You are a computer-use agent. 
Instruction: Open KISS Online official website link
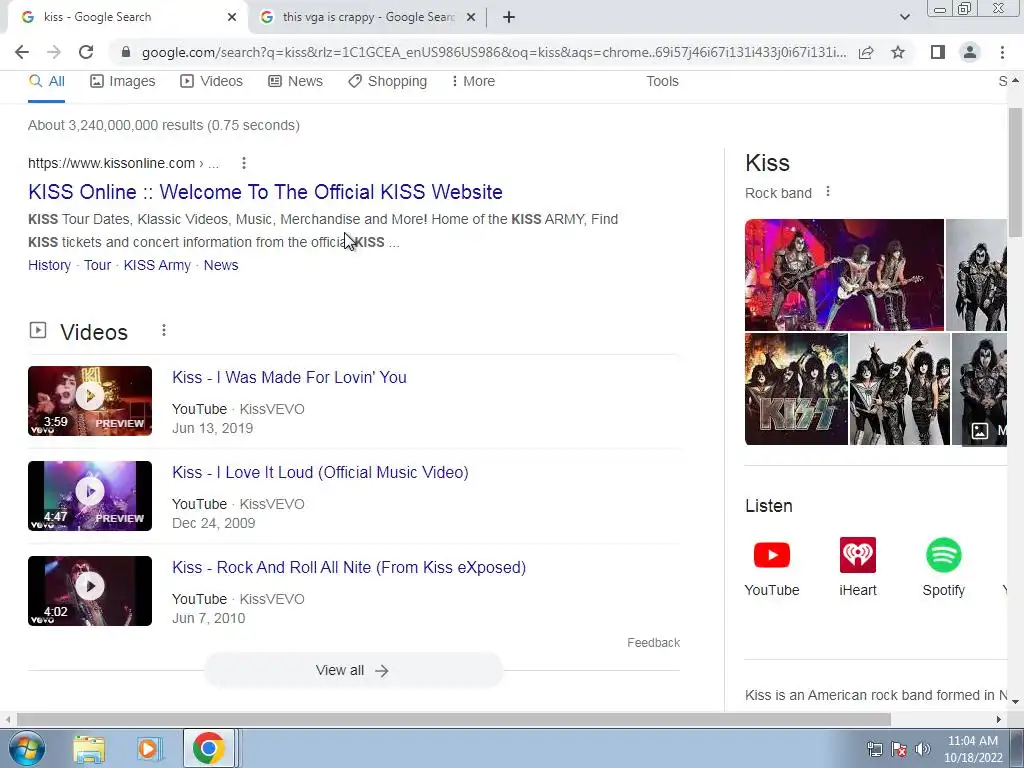pyautogui.click(x=265, y=192)
